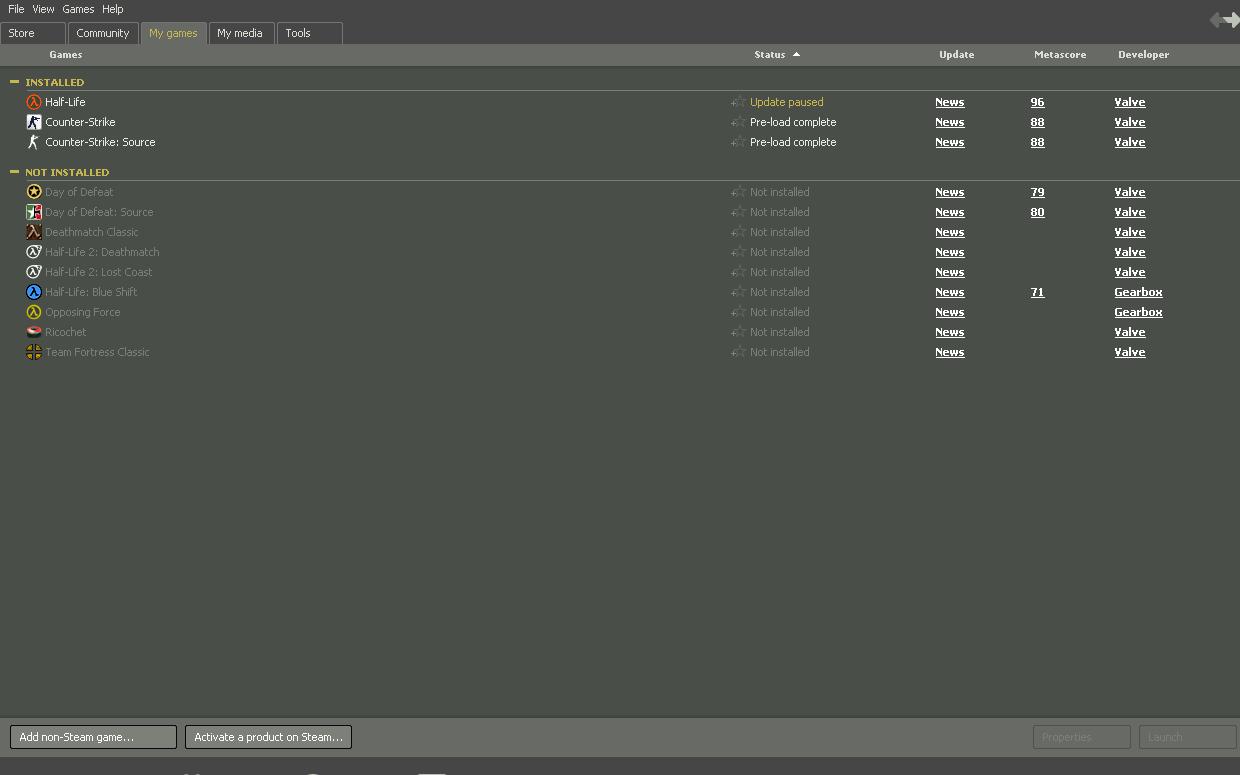Viewport: 1240px width, 775px height.
Task: Switch to the Community tab
Action: point(103,33)
